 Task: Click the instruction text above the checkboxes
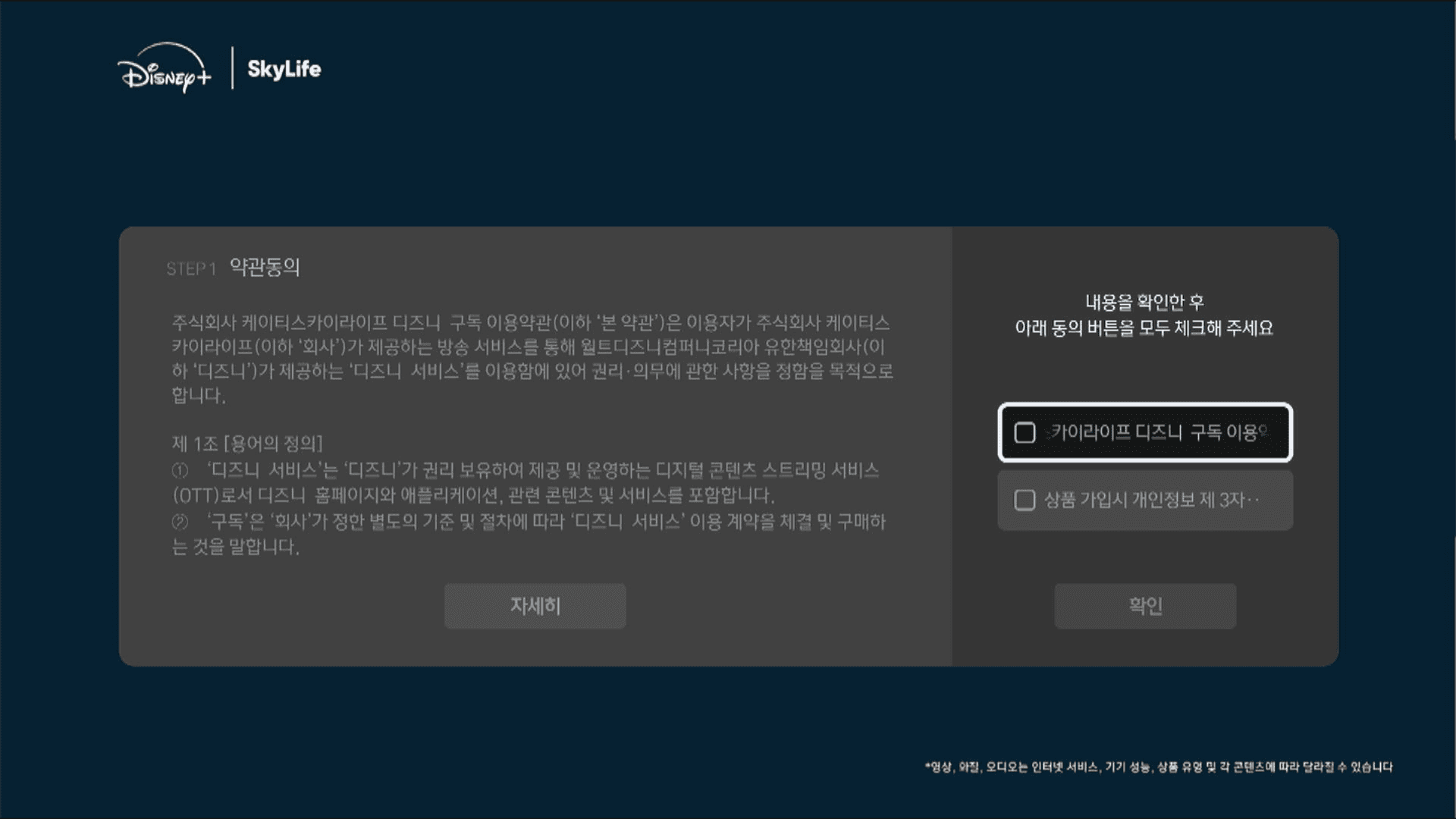[1145, 315]
